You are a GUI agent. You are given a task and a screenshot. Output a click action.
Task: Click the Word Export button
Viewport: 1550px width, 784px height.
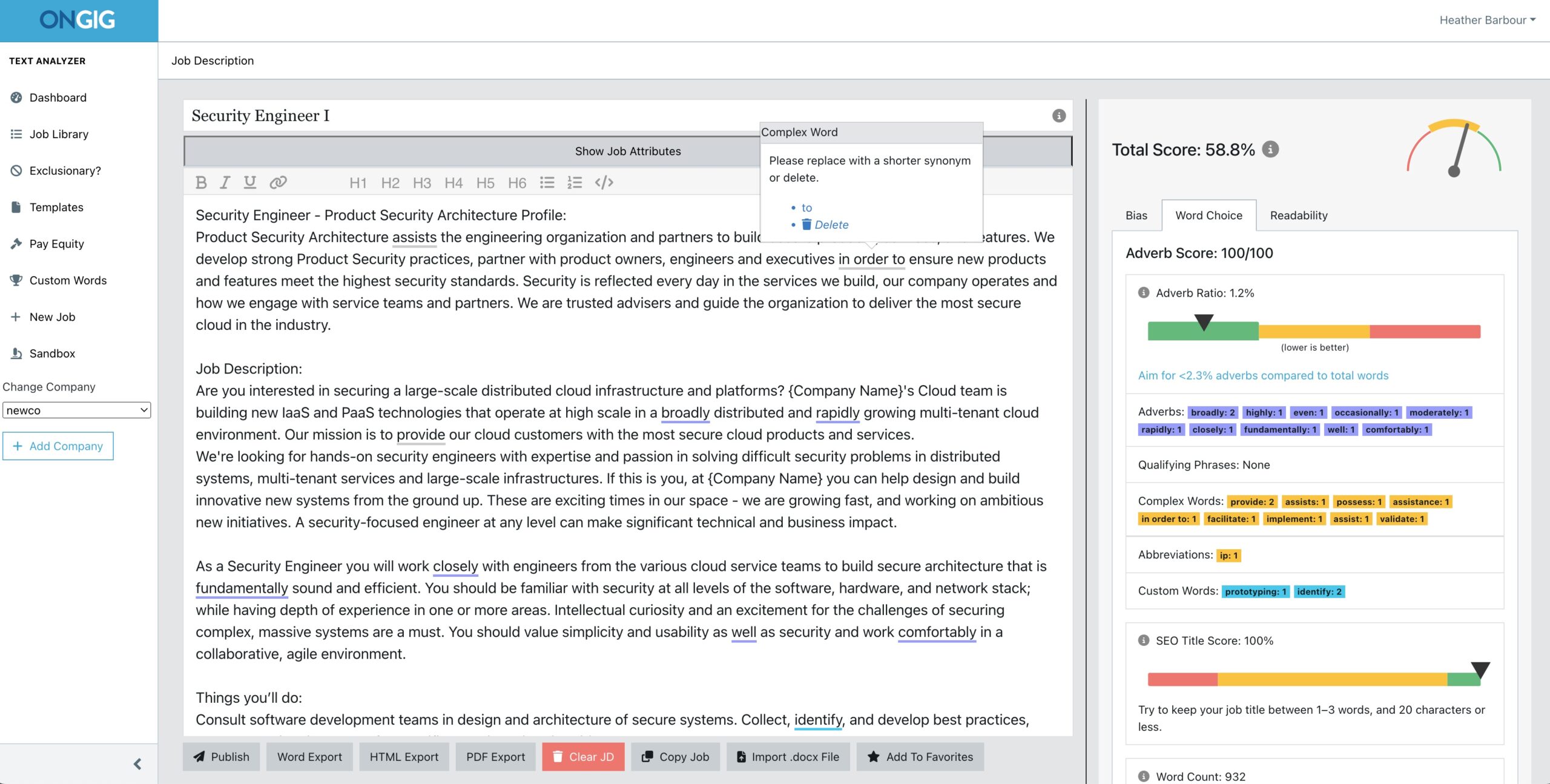pyautogui.click(x=309, y=757)
